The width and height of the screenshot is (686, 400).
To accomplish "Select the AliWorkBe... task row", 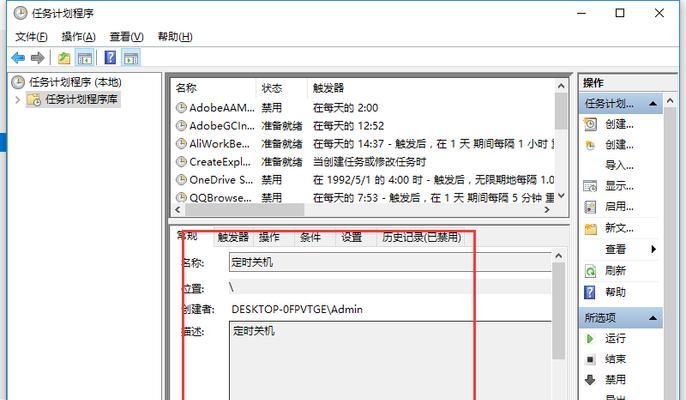I will [364, 144].
